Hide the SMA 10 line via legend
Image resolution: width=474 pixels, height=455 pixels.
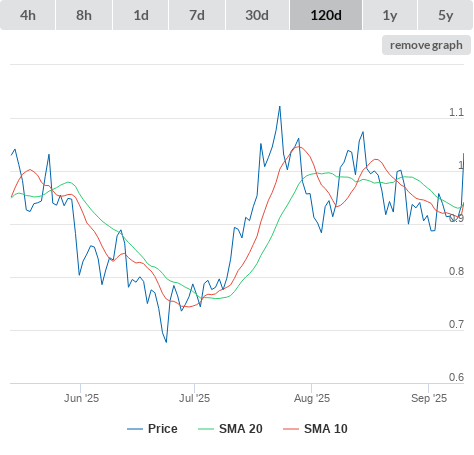point(326,429)
